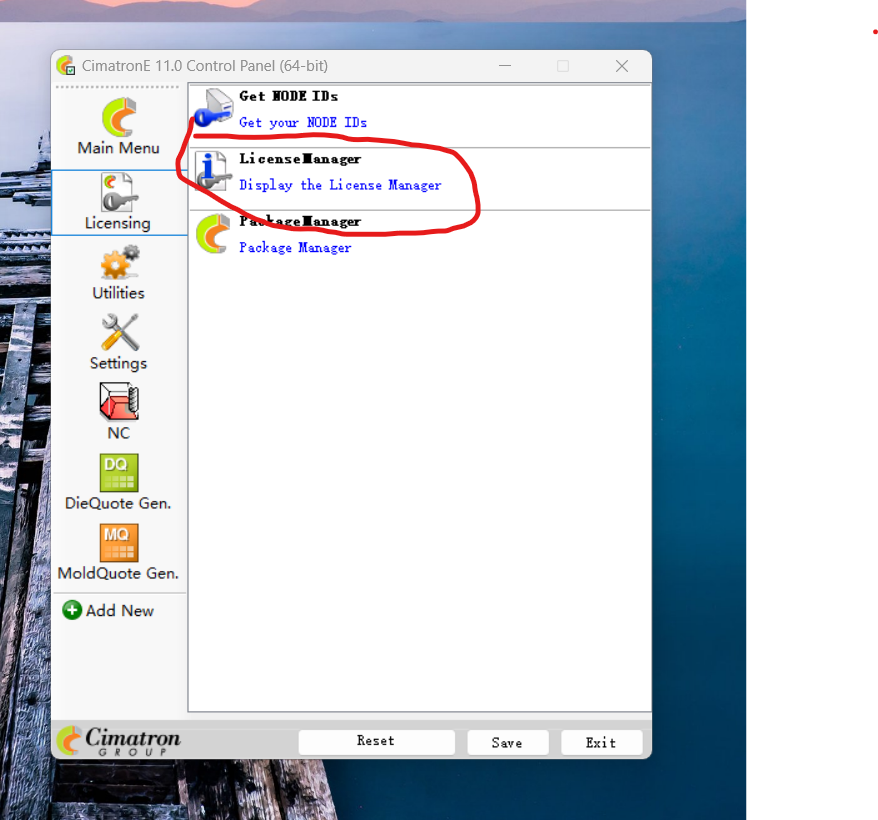Open the "Get your NODE IDs" link
The width and height of the screenshot is (878, 820).
303,123
